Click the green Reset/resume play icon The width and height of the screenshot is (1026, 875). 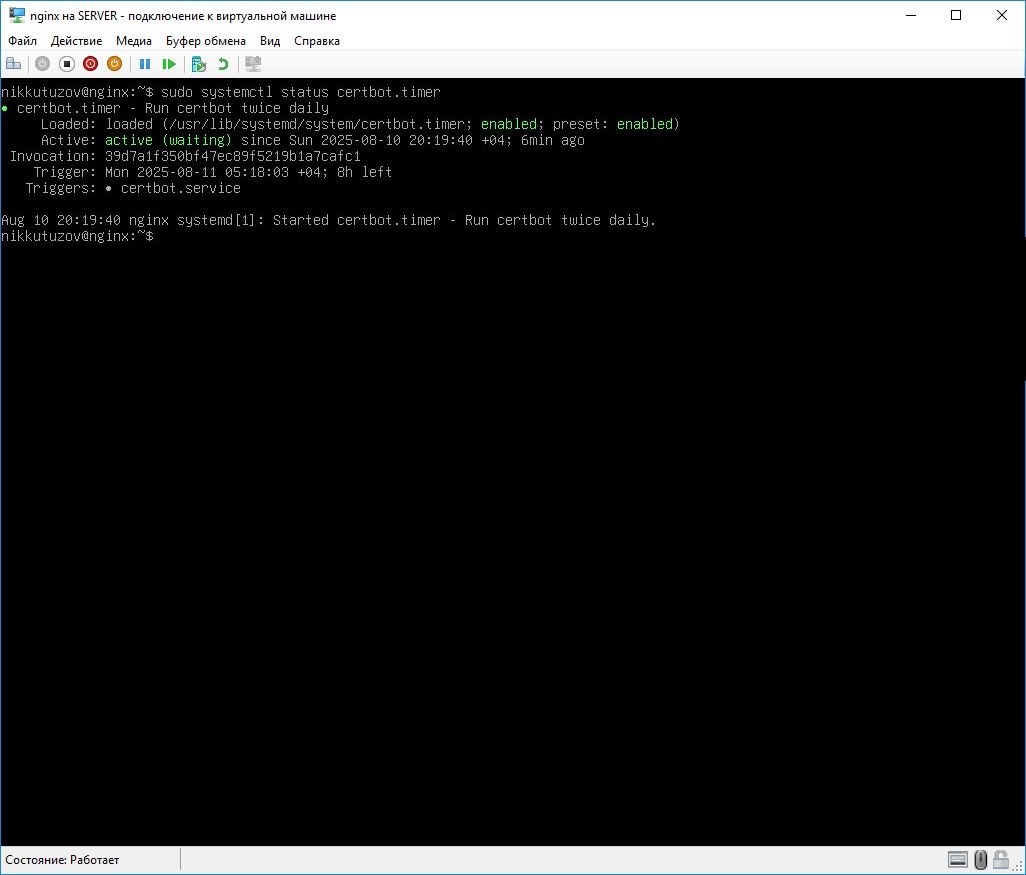(x=169, y=64)
